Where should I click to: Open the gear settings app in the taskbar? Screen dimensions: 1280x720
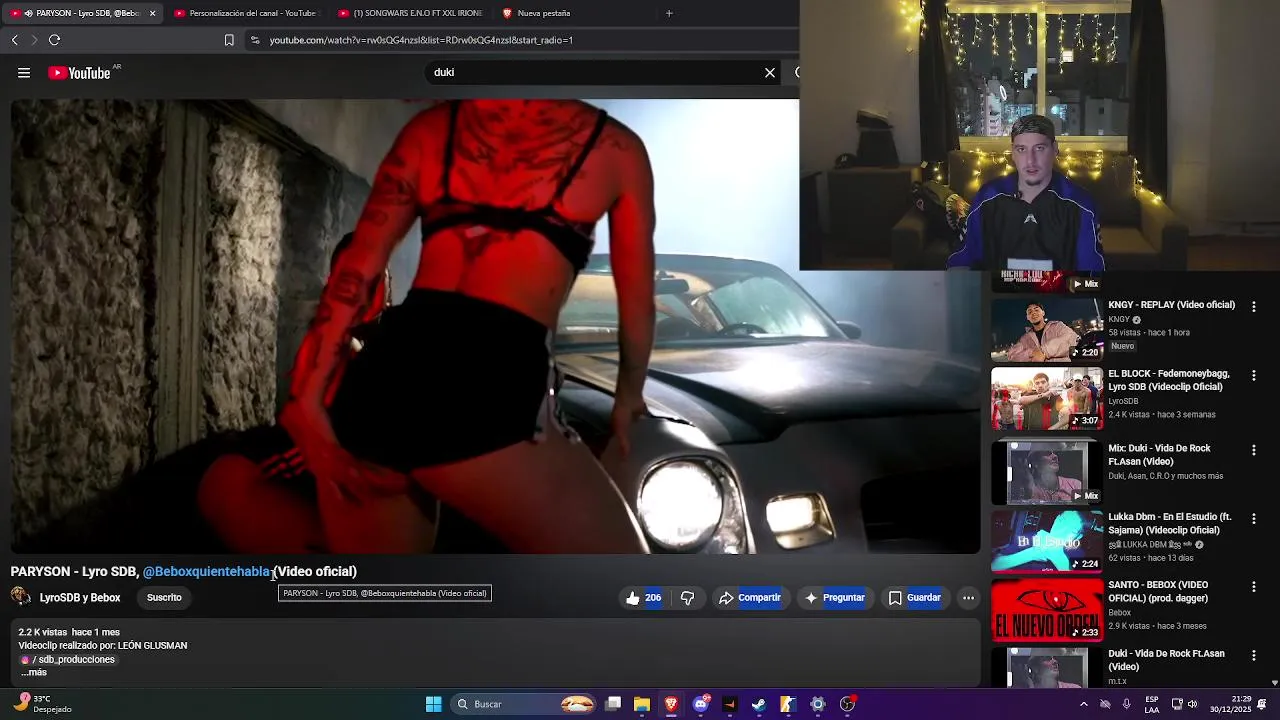[818, 704]
